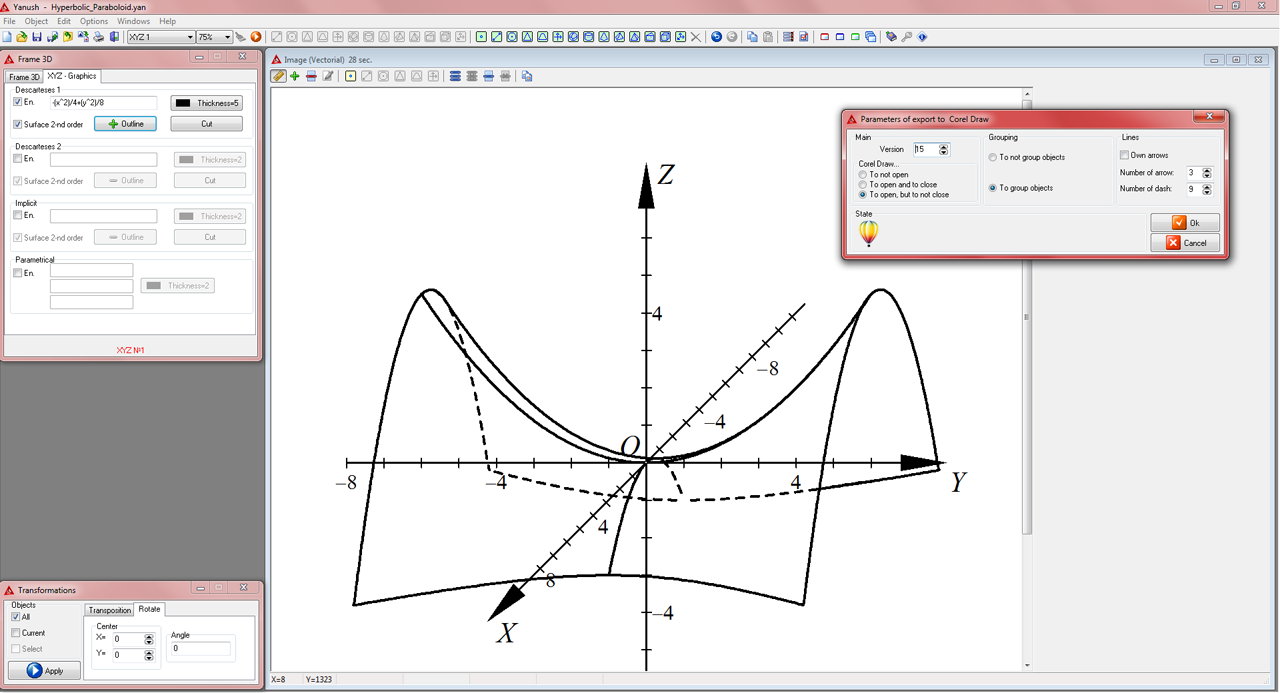Expand the 75% zoom dropdown
1280x693 pixels.
coord(228,37)
